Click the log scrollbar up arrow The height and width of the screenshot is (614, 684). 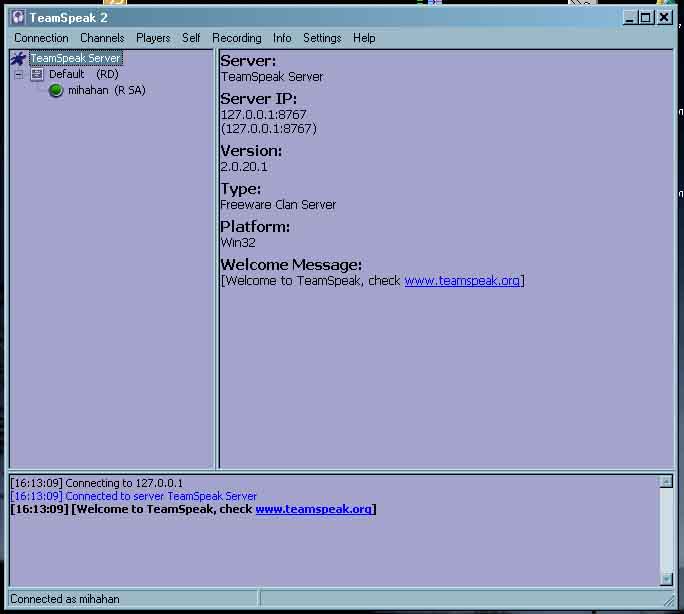point(666,482)
